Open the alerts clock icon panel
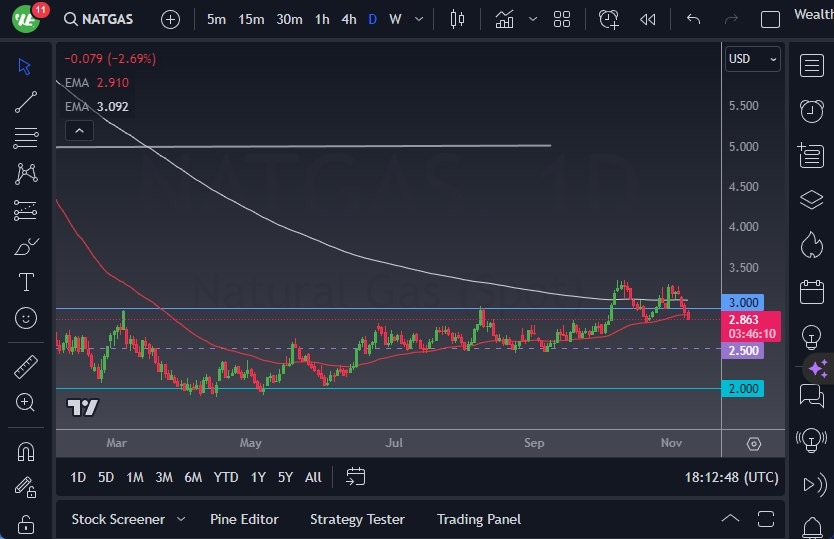The image size is (834, 539). point(811,110)
